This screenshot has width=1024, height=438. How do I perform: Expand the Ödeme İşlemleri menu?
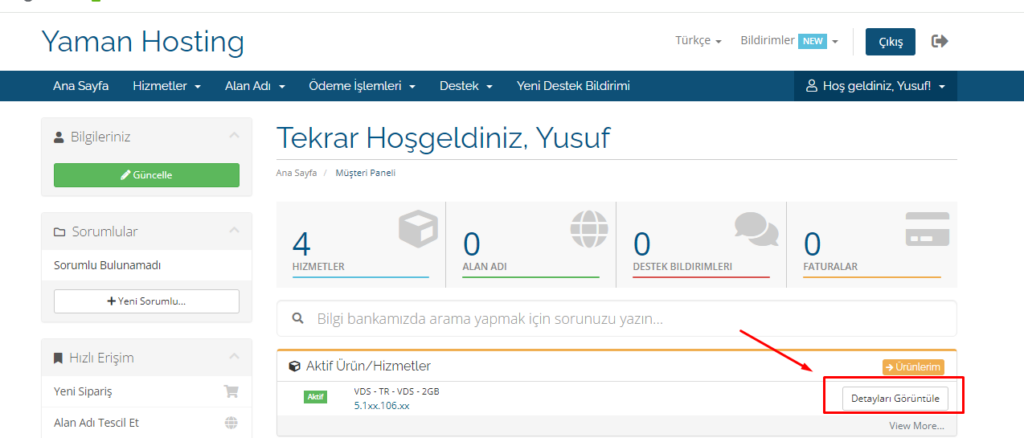[x=362, y=86]
